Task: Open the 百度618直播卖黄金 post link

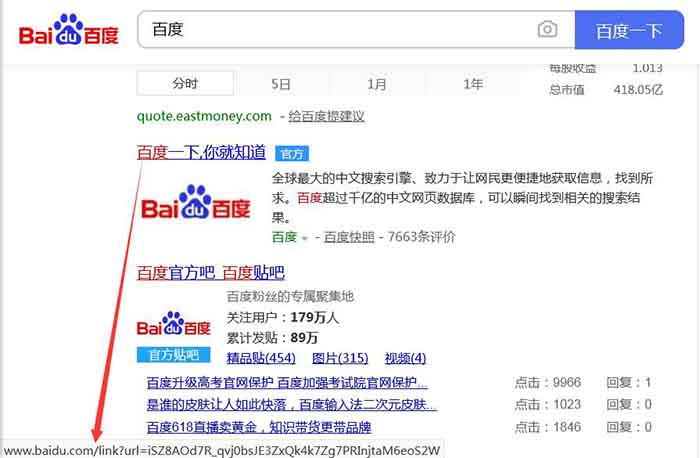Action: tap(259, 427)
